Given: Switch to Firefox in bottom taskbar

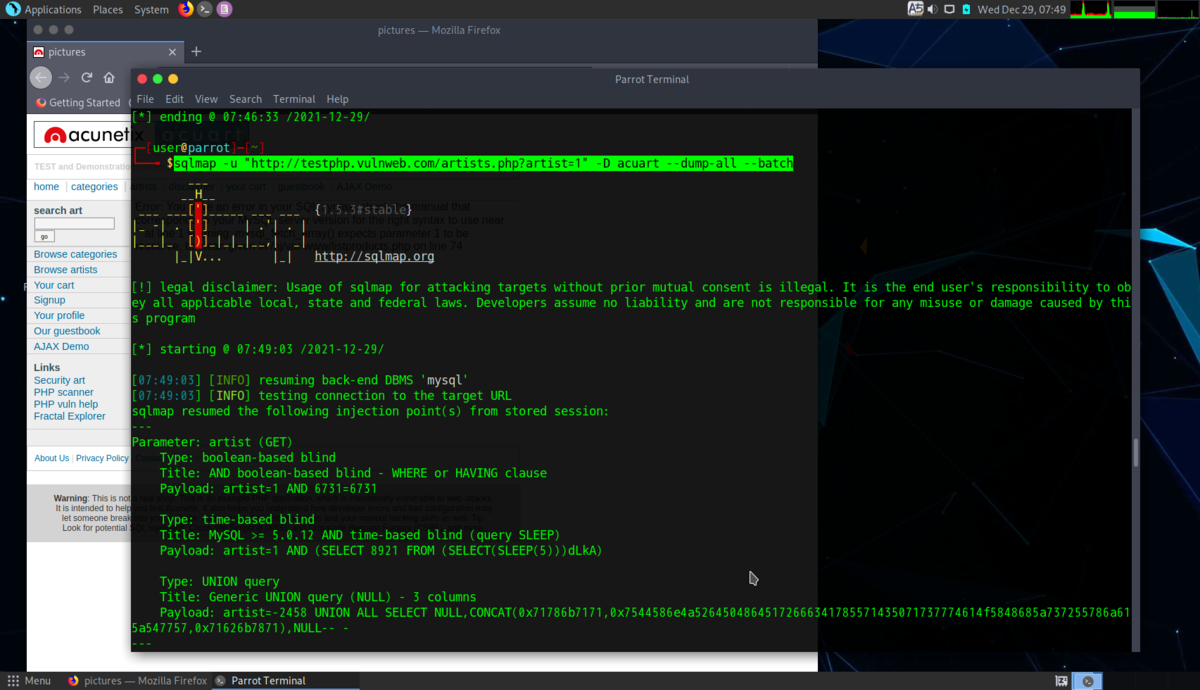Looking at the screenshot, I should coord(138,681).
